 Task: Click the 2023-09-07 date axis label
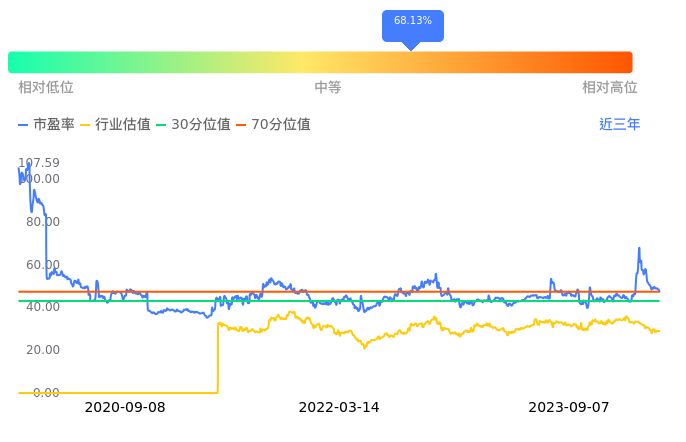point(569,408)
